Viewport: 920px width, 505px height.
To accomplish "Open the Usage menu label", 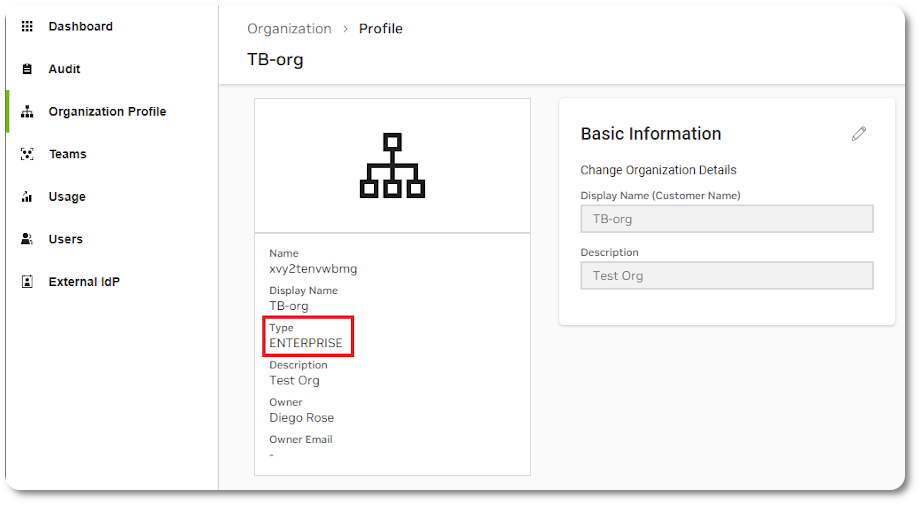I will pyautogui.click(x=67, y=197).
